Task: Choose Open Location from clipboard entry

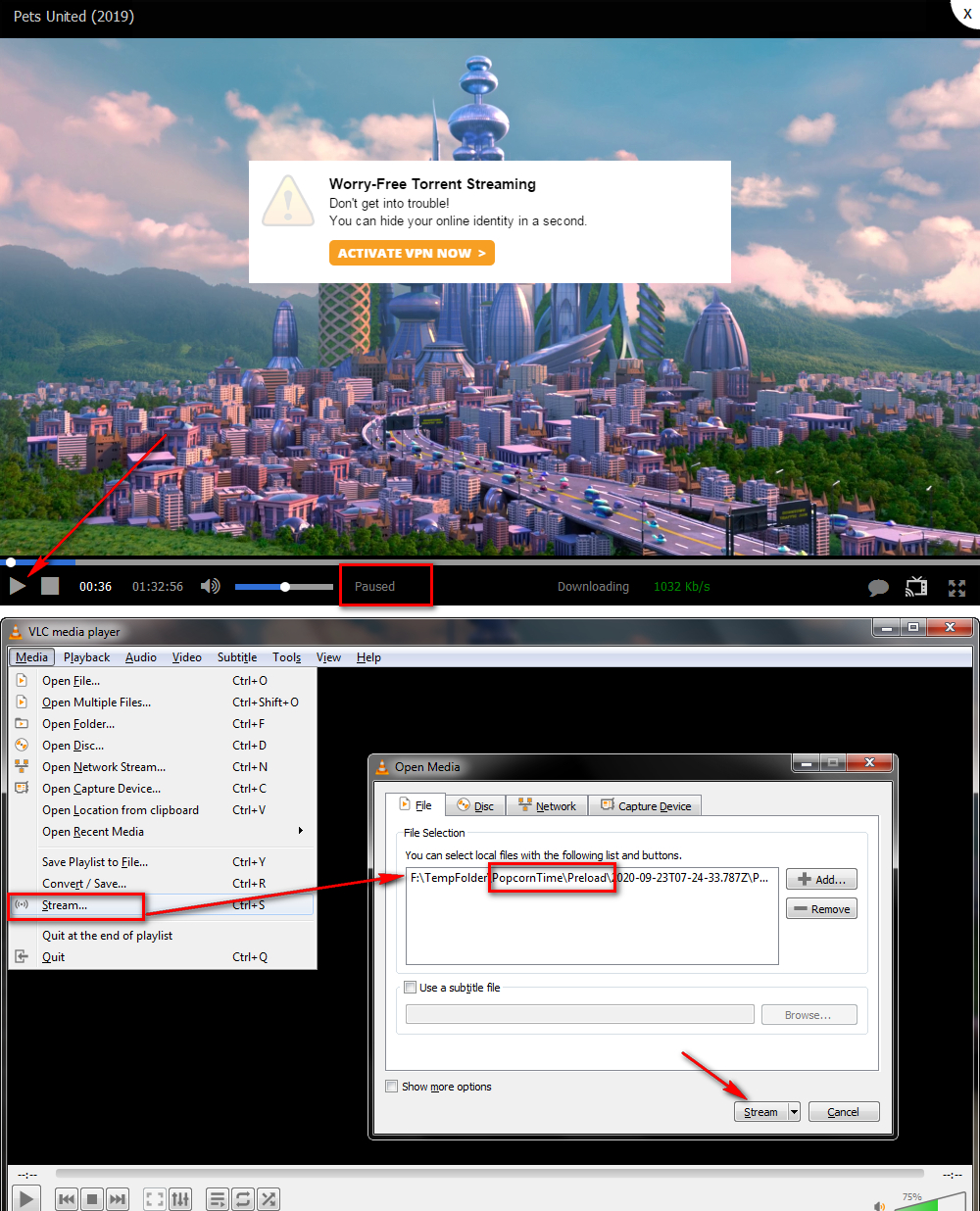Action: click(x=163, y=810)
